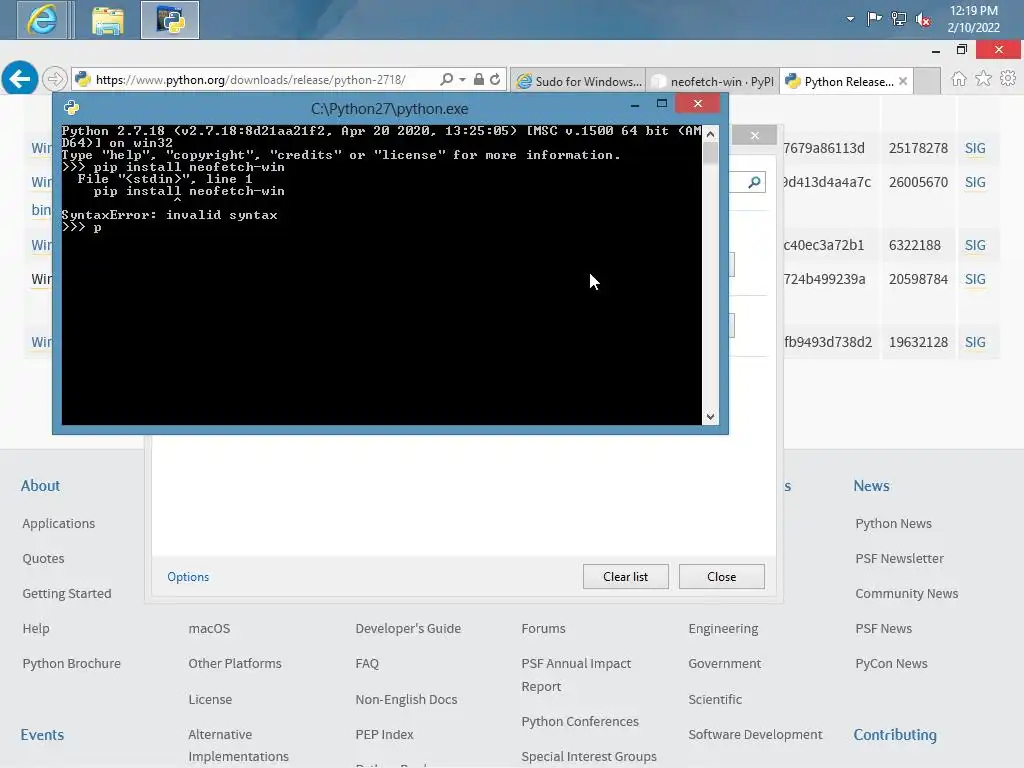Click the browser forward arrow

point(55,79)
